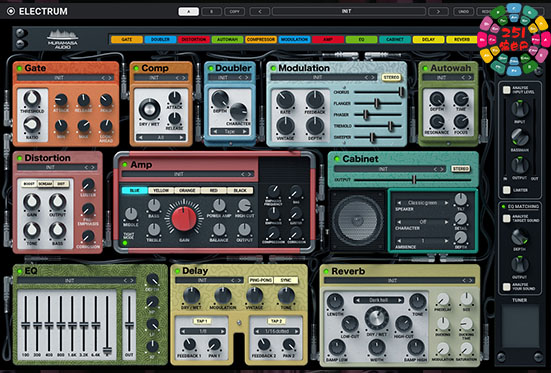
Task: Open the Doubler Tape mode selector
Action: tap(229, 131)
